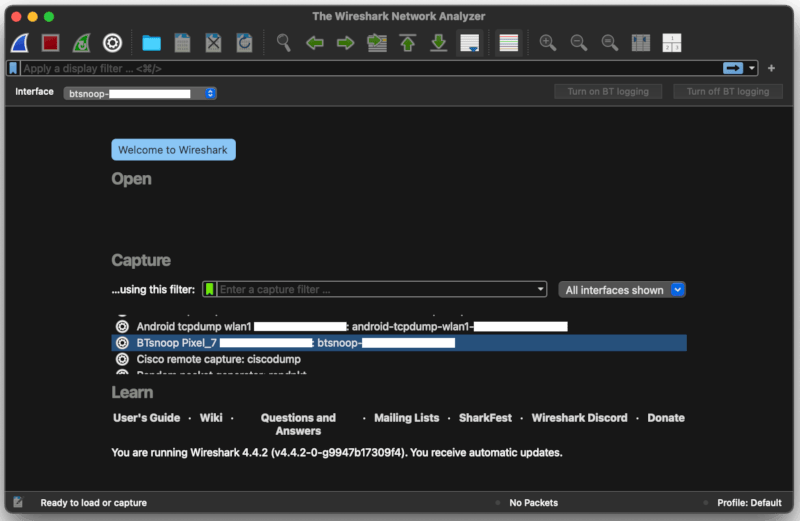The image size is (800, 521).
Task: Select Android tcpdump wlan1 interface row
Action: [x=399, y=327]
